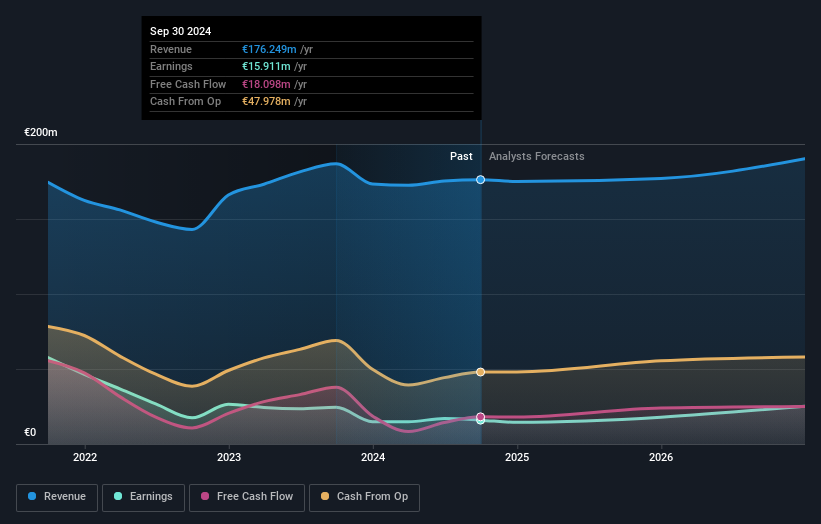This screenshot has height=524, width=821.
Task: Click the Cash From Op label in tooltip
Action: coord(185,102)
